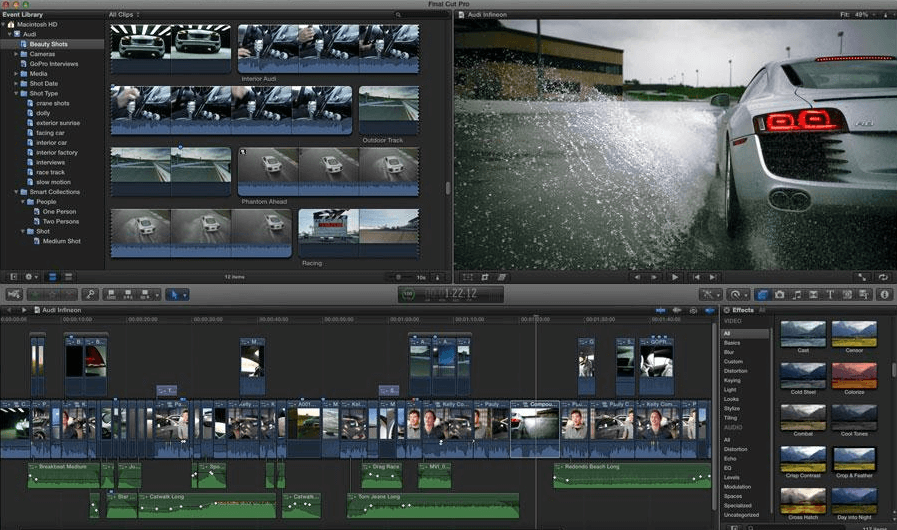Toggle list view in Event Browser
897x530 pixels.
(x=68, y=277)
